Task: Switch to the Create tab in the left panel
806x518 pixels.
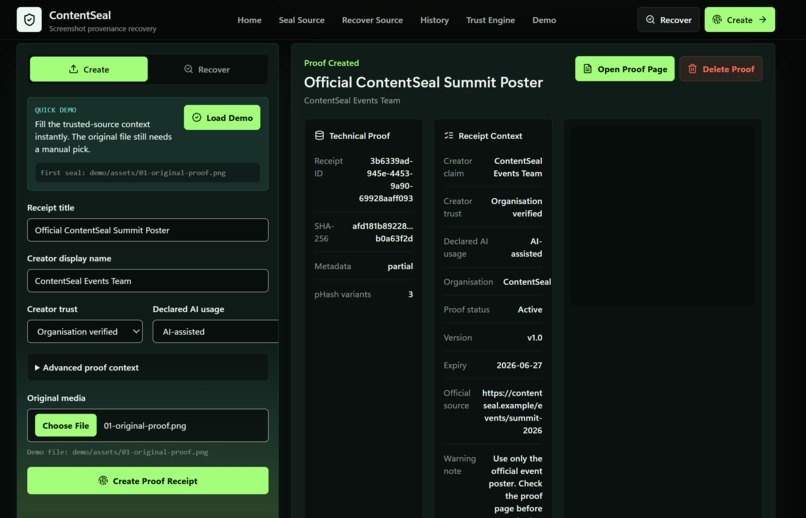Action: (88, 69)
